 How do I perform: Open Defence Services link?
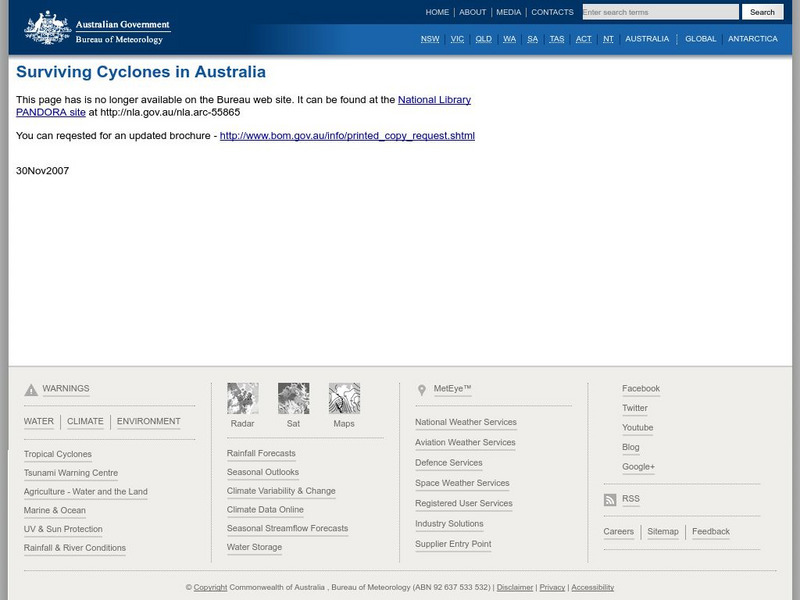[x=448, y=463]
